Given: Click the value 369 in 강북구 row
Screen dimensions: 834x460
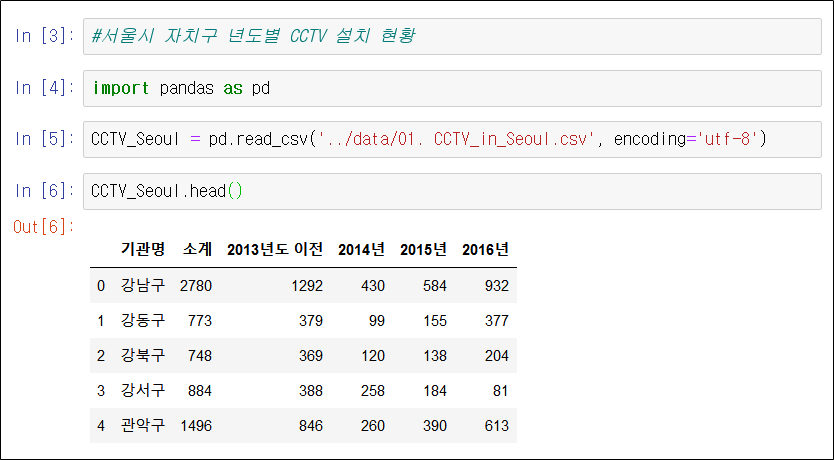Looking at the screenshot, I should 311,356.
